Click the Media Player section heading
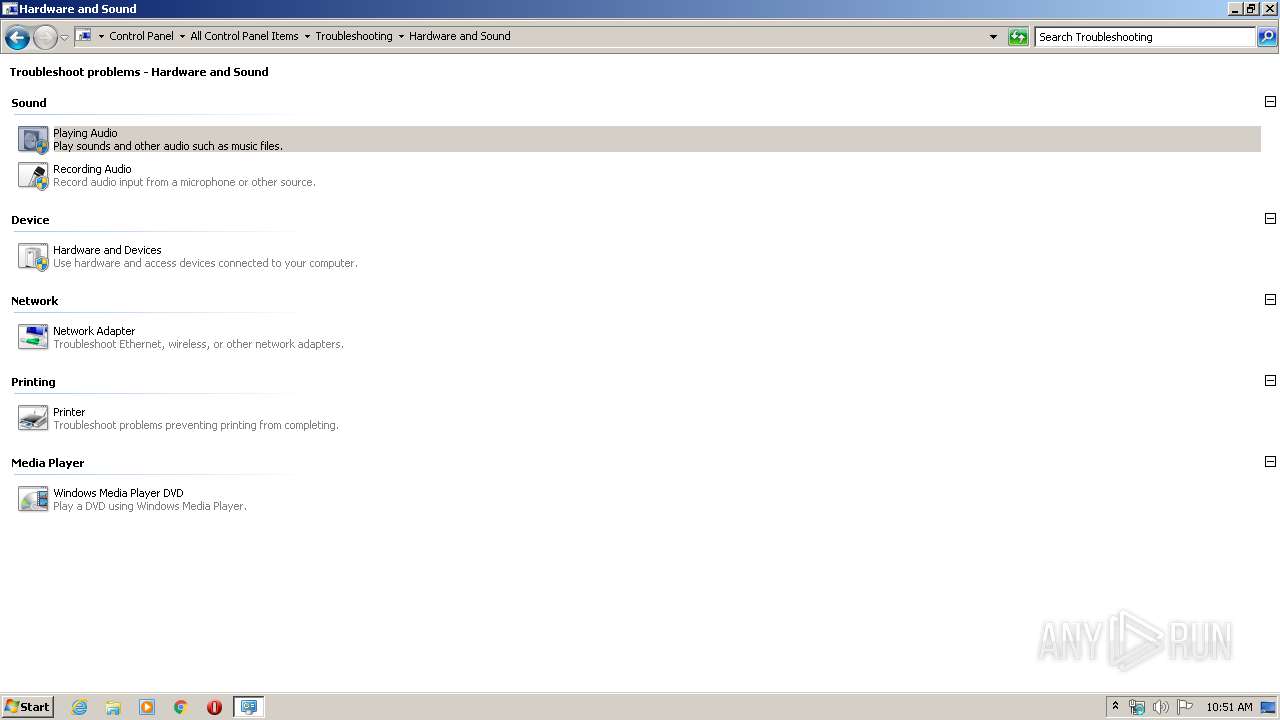Image resolution: width=1280 pixels, height=720 pixels. pos(48,463)
